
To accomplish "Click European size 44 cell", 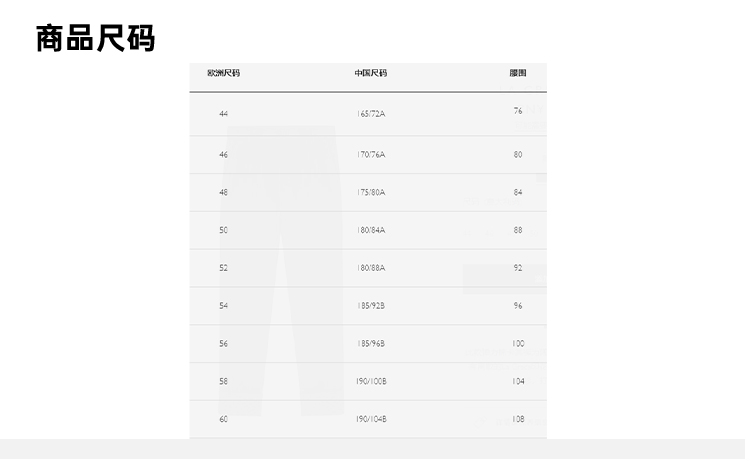I will (x=223, y=114).
